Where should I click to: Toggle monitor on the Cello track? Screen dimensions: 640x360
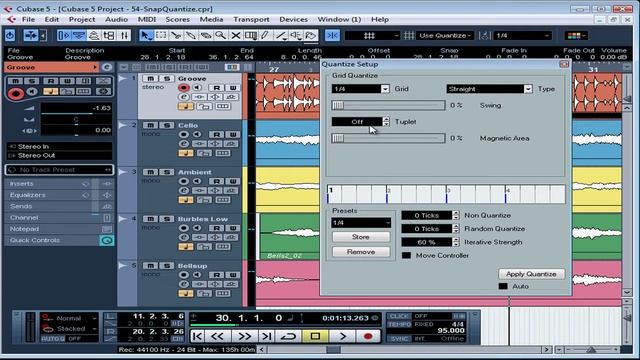point(198,134)
